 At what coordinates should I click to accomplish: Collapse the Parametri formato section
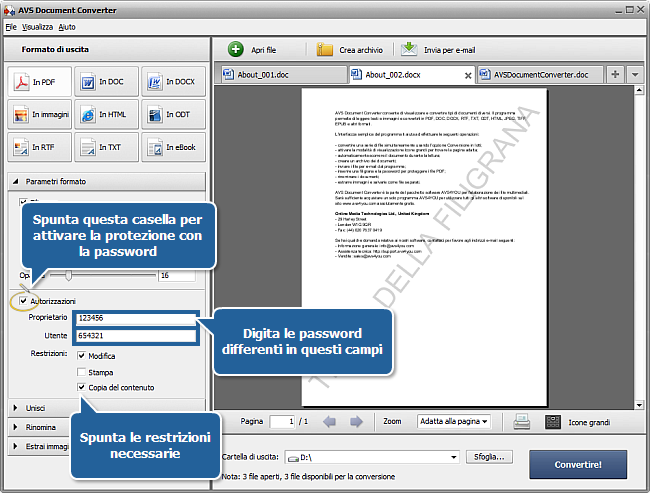tap(16, 181)
